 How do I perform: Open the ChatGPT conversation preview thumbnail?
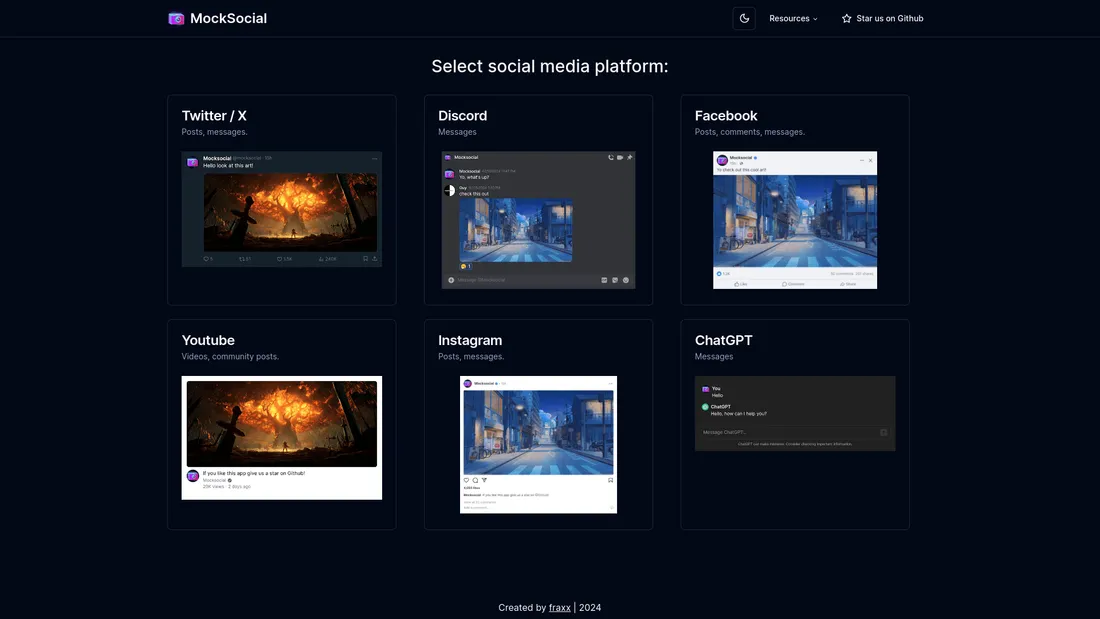click(795, 413)
